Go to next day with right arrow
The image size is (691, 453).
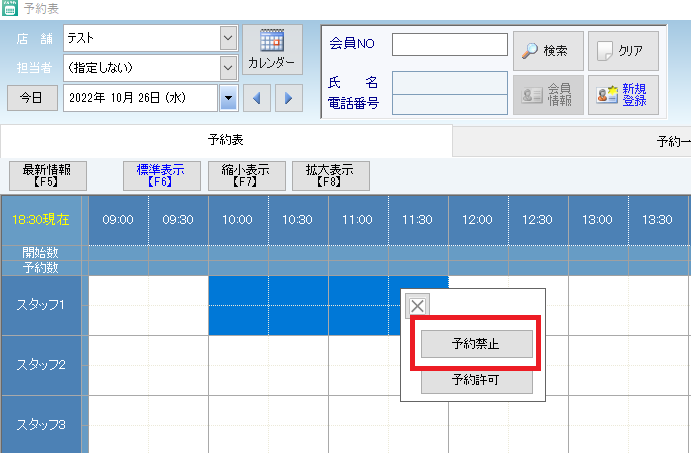coord(289,98)
